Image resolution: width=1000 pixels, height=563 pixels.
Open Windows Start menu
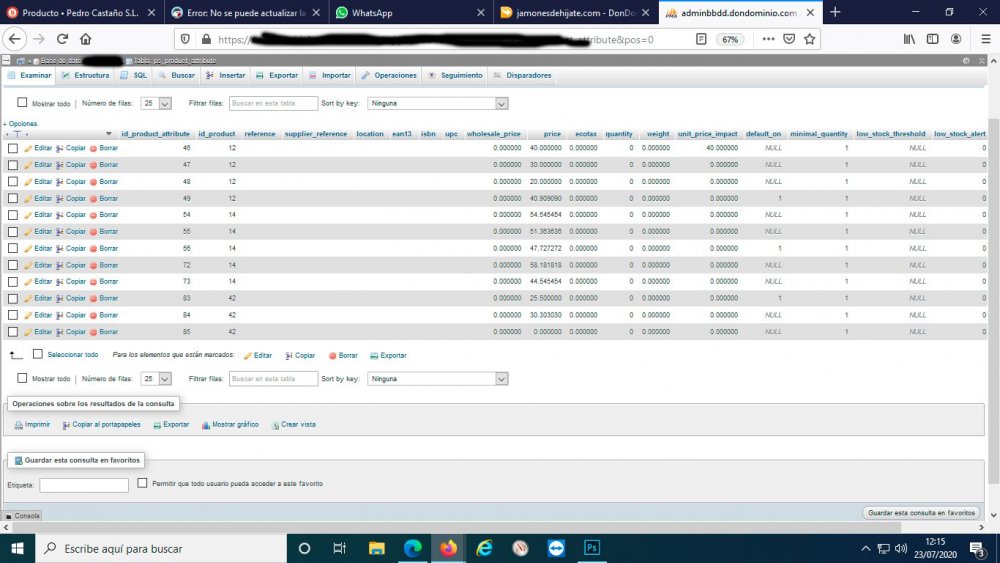coord(17,548)
